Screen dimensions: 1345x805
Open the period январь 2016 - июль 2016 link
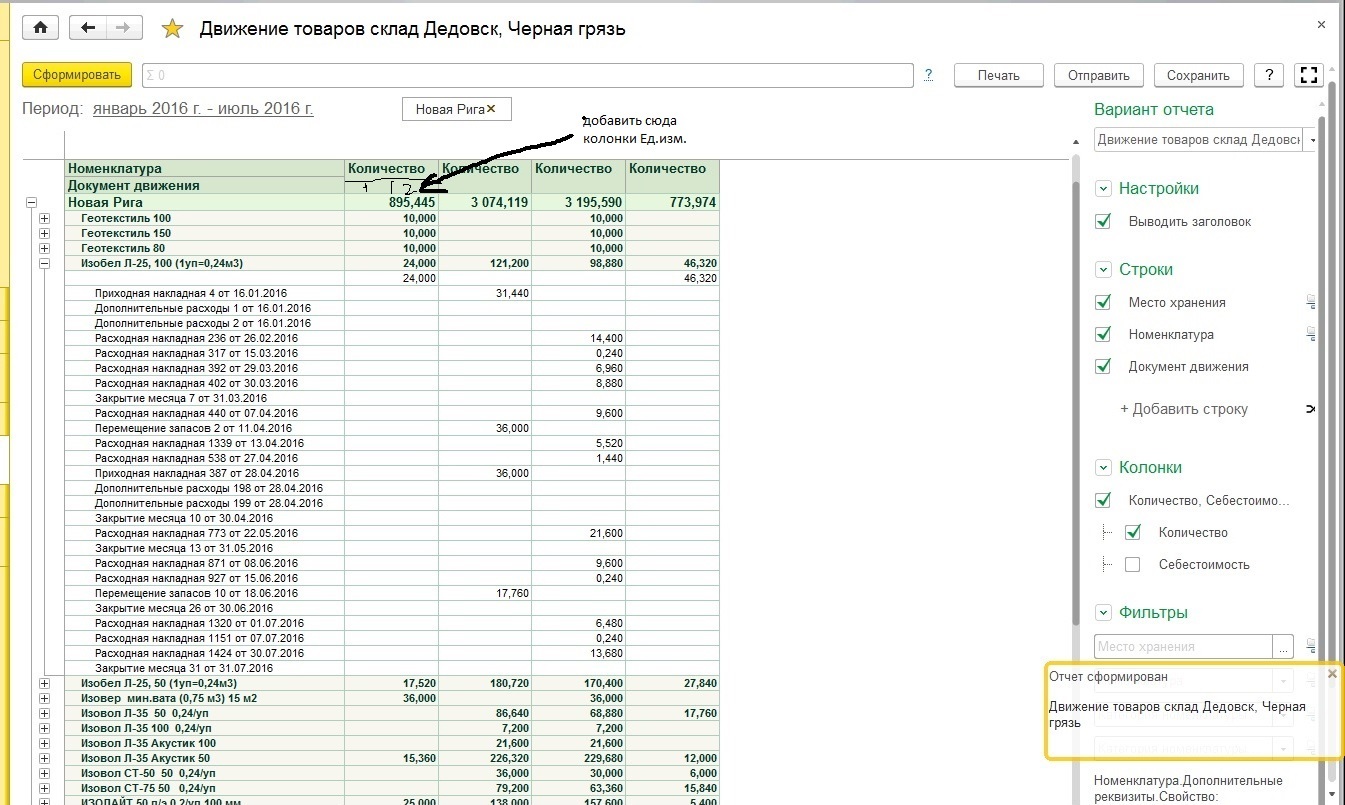point(203,109)
